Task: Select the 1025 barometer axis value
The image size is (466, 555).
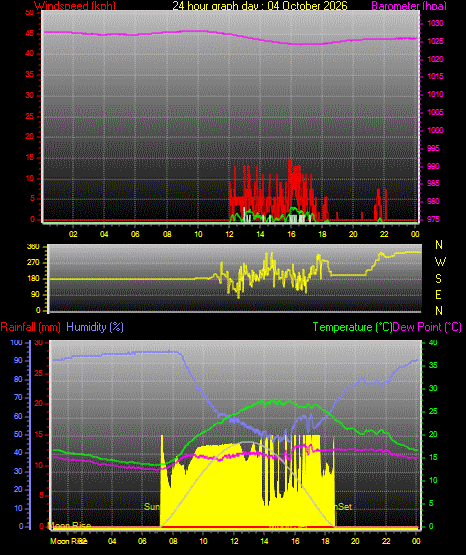Action: pyautogui.click(x=435, y=41)
